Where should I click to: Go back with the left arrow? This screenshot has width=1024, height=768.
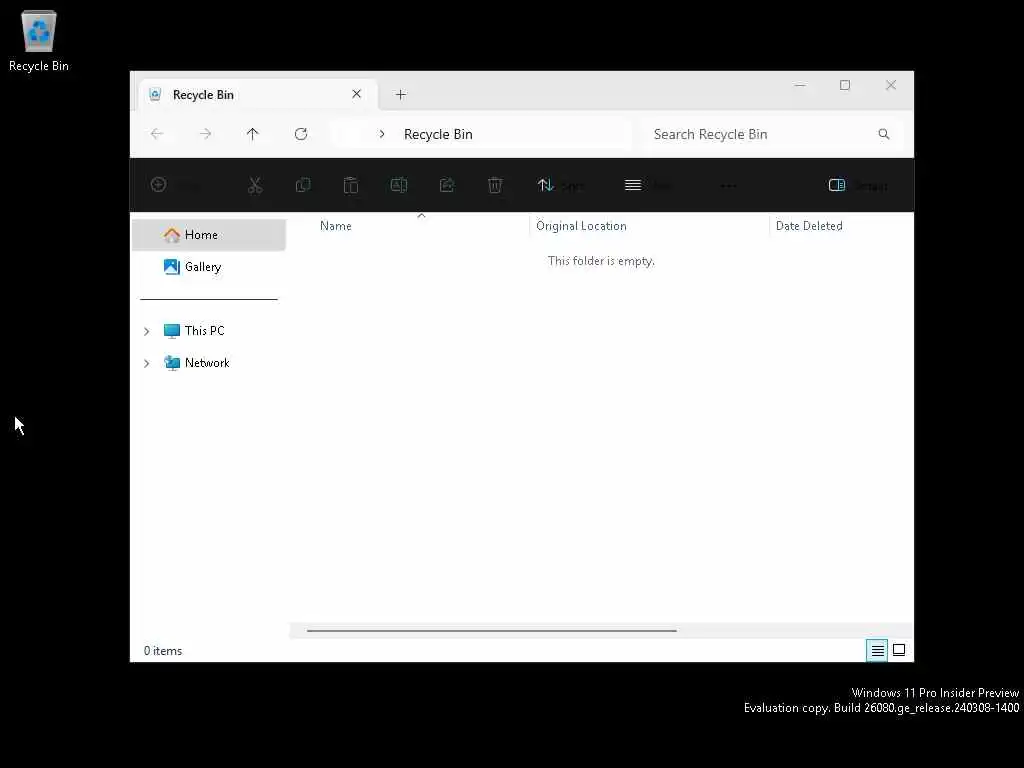(x=157, y=134)
